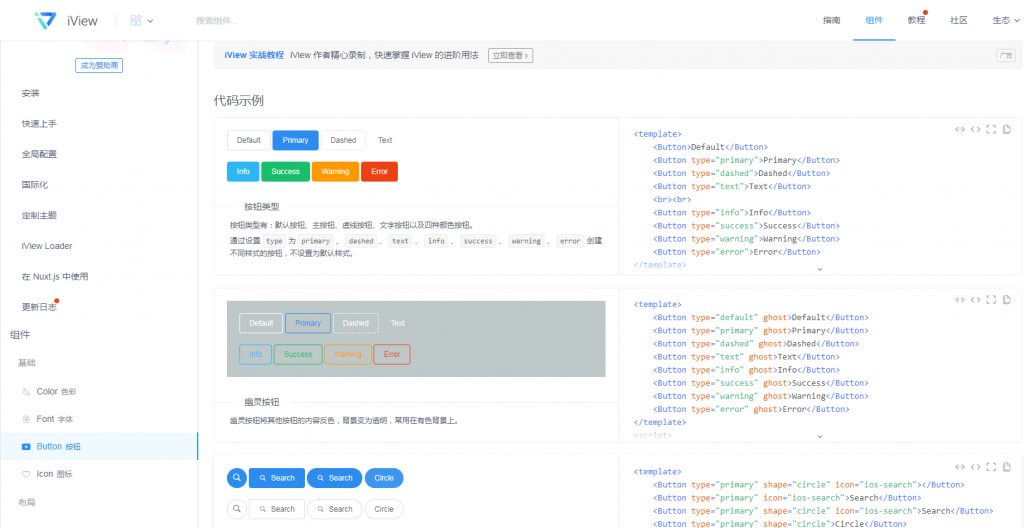The image size is (1024, 528).
Task: Expand ghost button code with bottom chevron
Action: [x=819, y=436]
